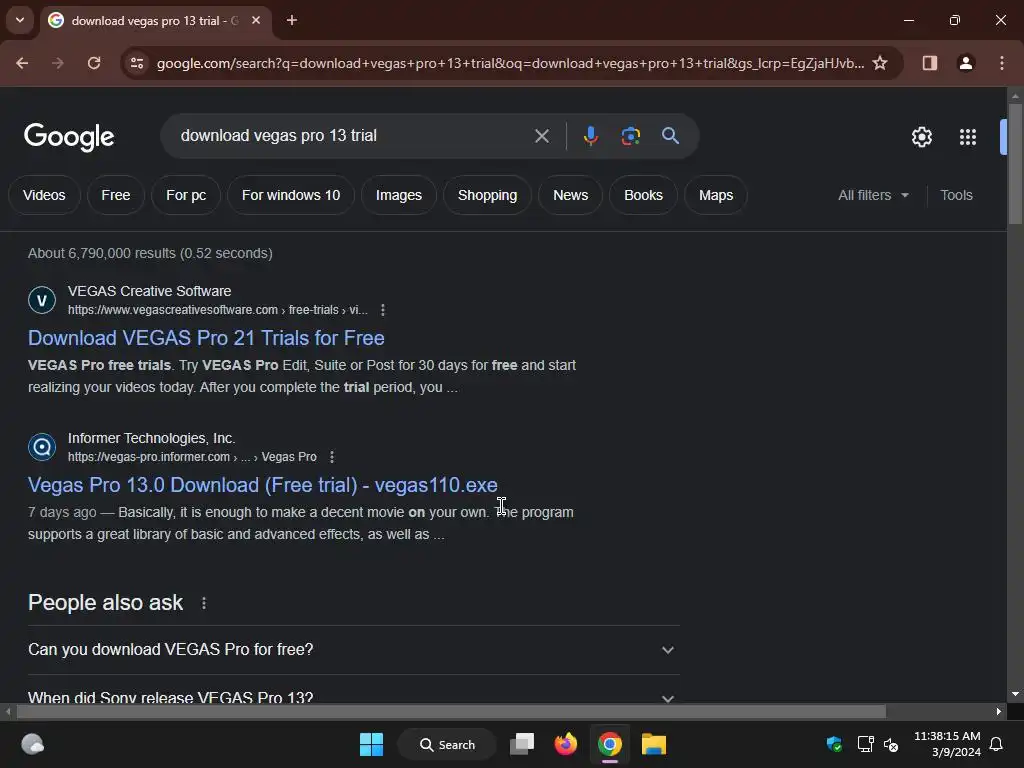Open Chrome three-dot menu
Viewport: 1024px width, 768px height.
coord(1002,63)
